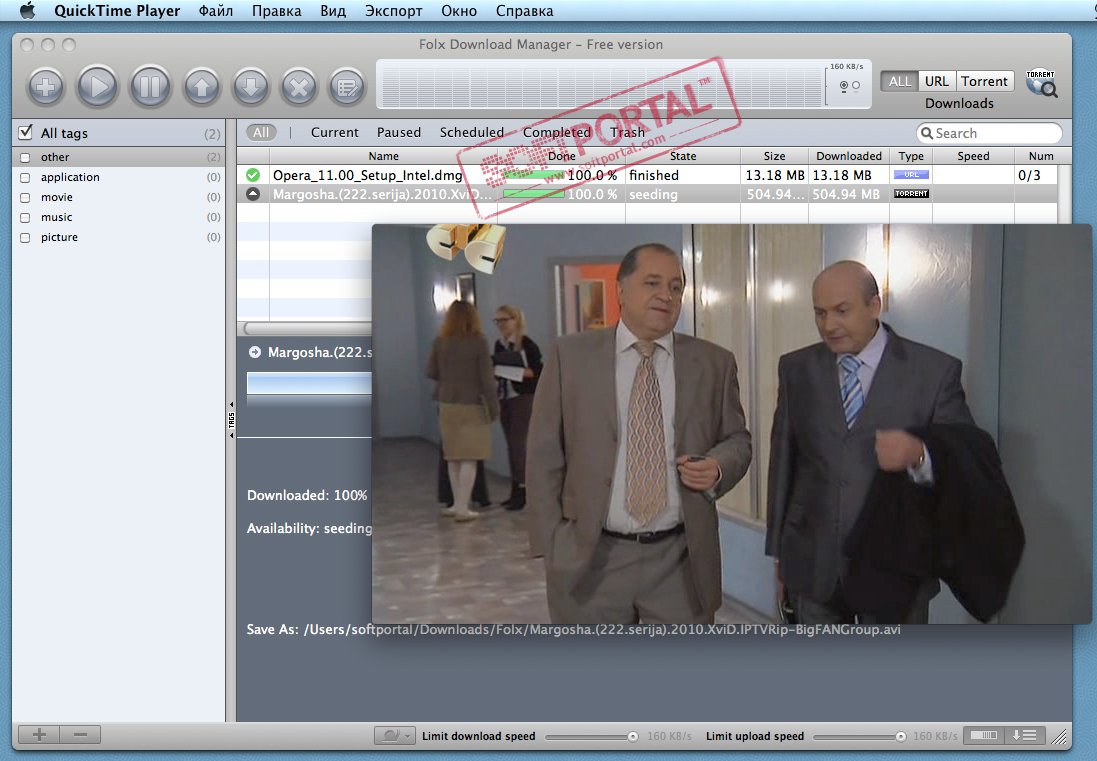Open the edit download properties toolbar button

pyautogui.click(x=347, y=87)
